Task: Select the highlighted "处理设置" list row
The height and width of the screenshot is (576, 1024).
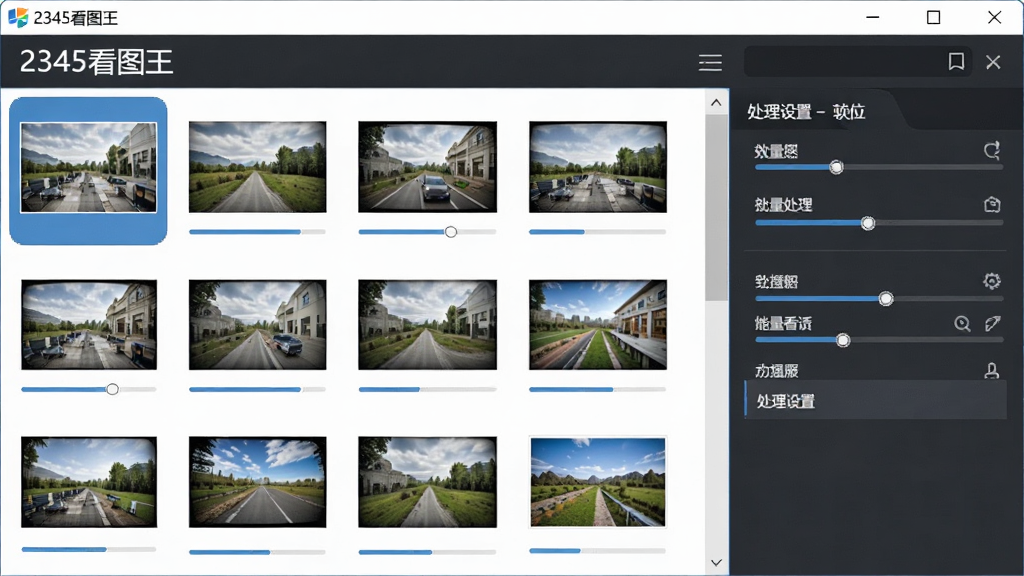Action: pyautogui.click(x=875, y=400)
